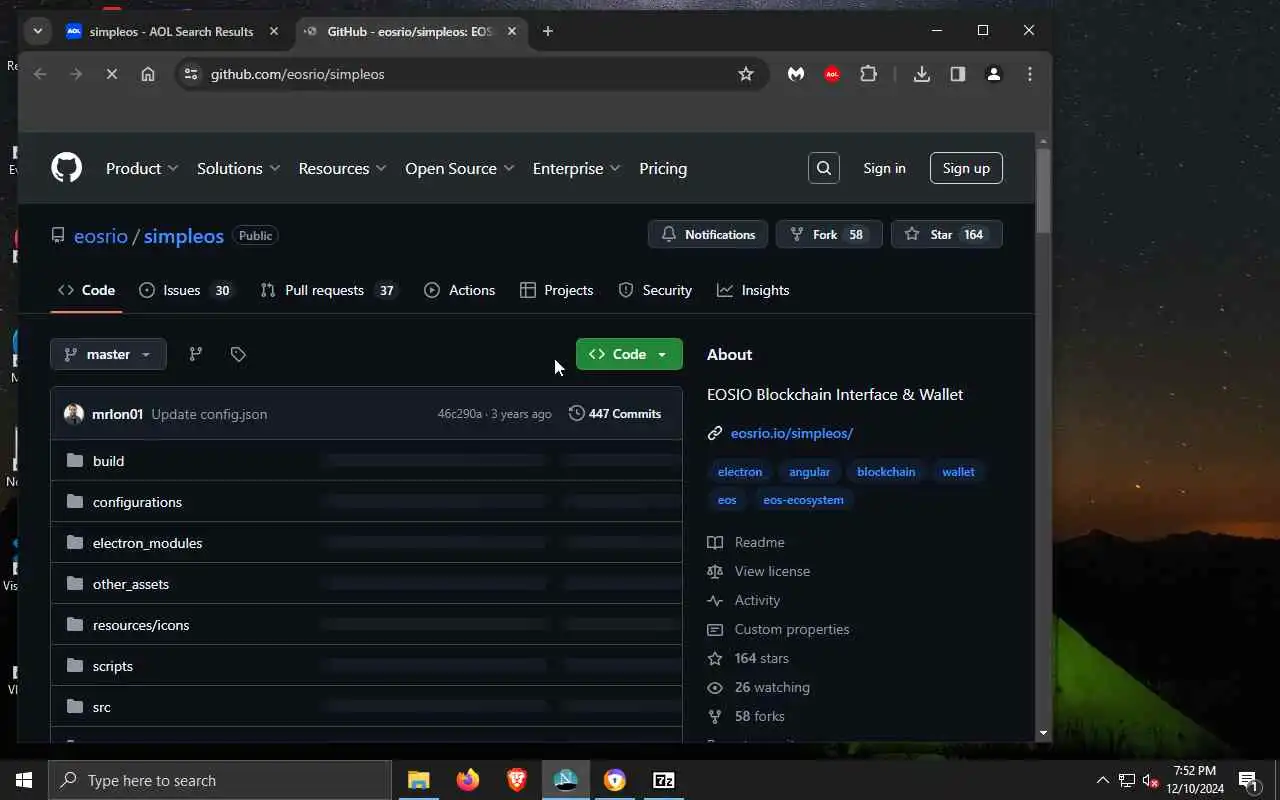The width and height of the screenshot is (1280, 800).
Task: Switch to the Issues tab
Action: coord(186,290)
